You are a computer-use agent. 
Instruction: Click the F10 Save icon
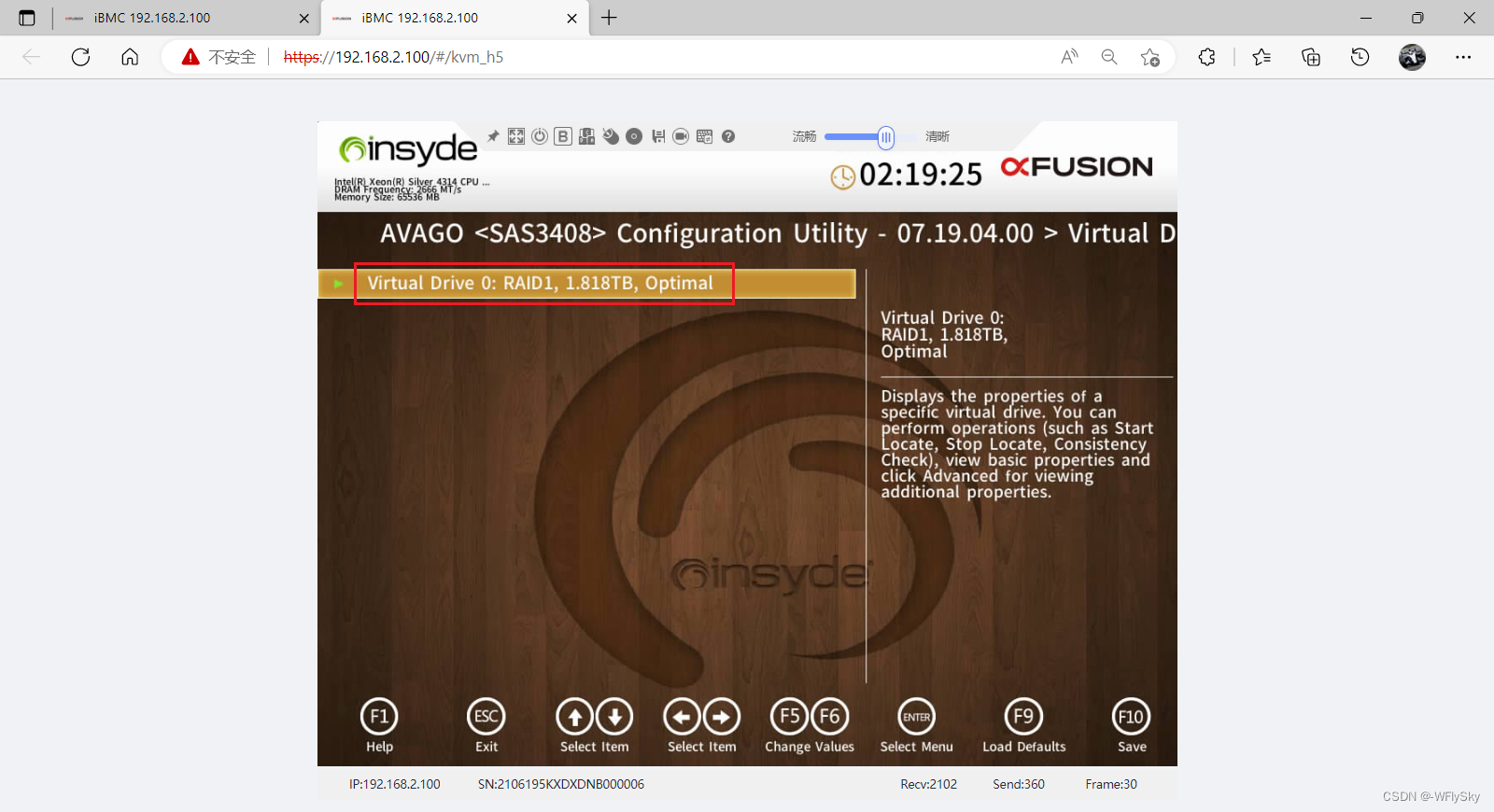coord(1131,717)
